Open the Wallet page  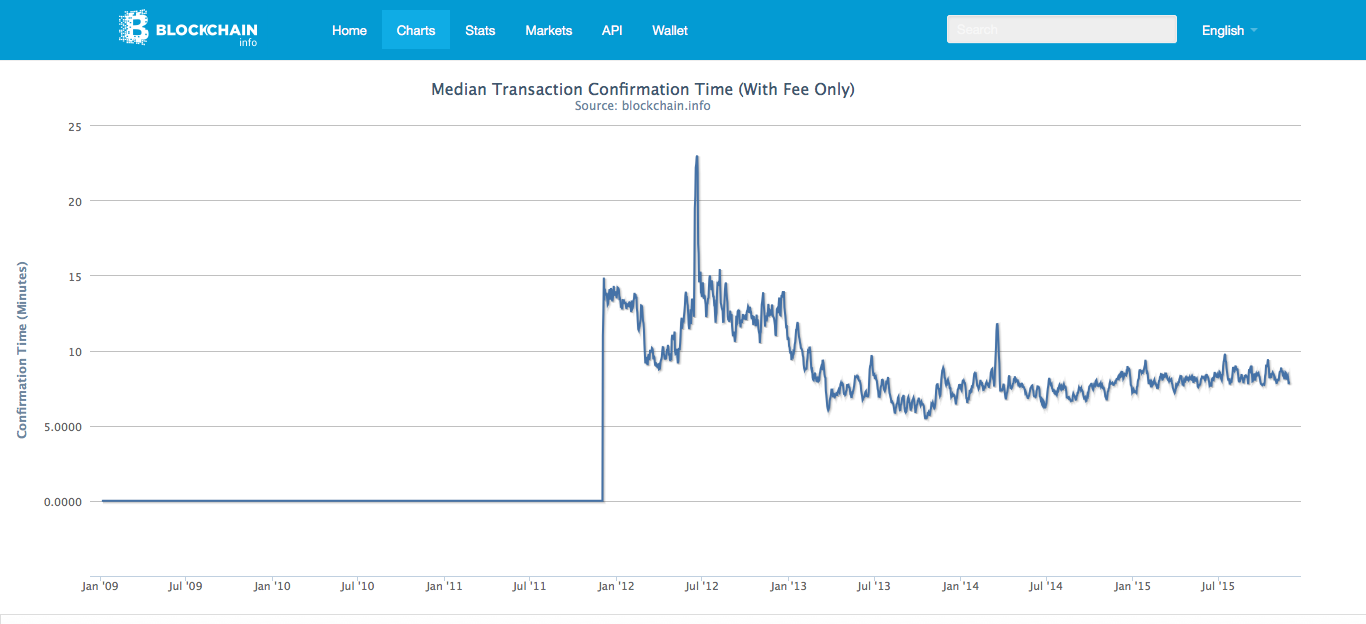tap(670, 30)
